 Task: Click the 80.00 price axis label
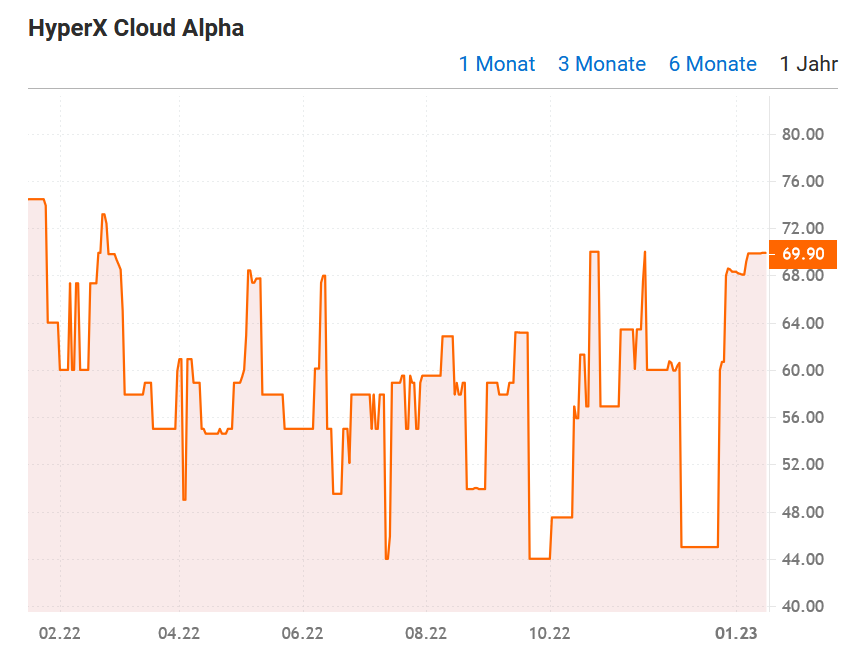click(802, 134)
